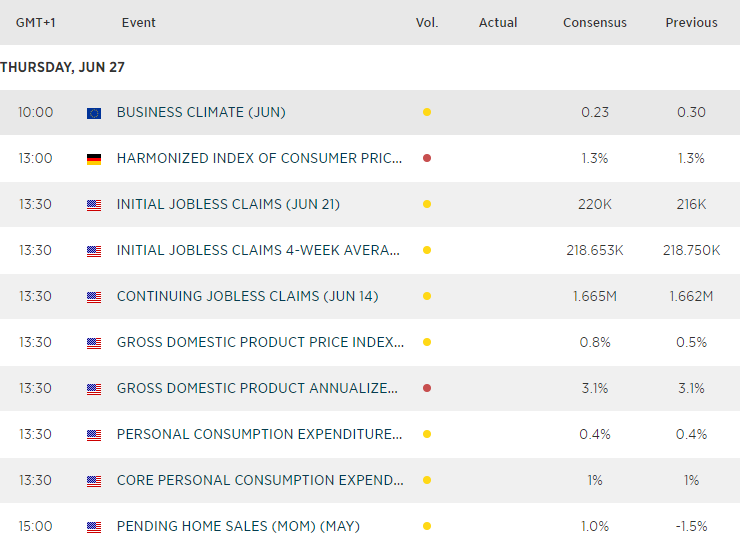Image resolution: width=740 pixels, height=553 pixels.
Task: Open Initial Jobless Claims 4-Week Average event
Action: (x=259, y=250)
